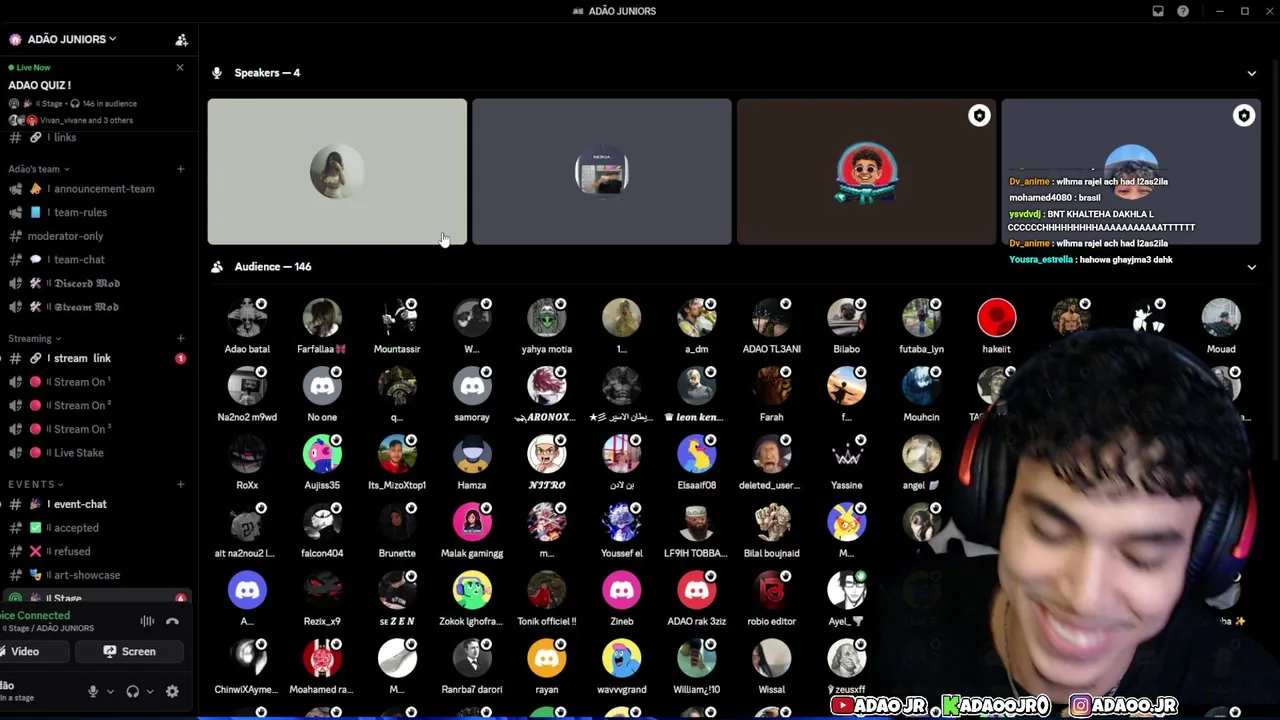
Task: Click the ADAO rak 3ziz audience avatar
Action: coord(697,591)
